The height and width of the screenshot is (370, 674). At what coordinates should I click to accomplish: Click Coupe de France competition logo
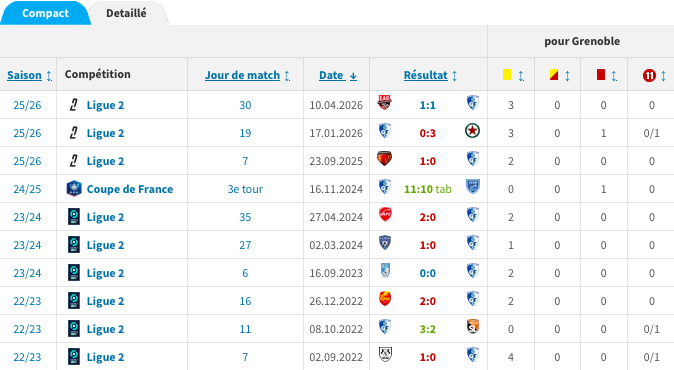(x=74, y=189)
